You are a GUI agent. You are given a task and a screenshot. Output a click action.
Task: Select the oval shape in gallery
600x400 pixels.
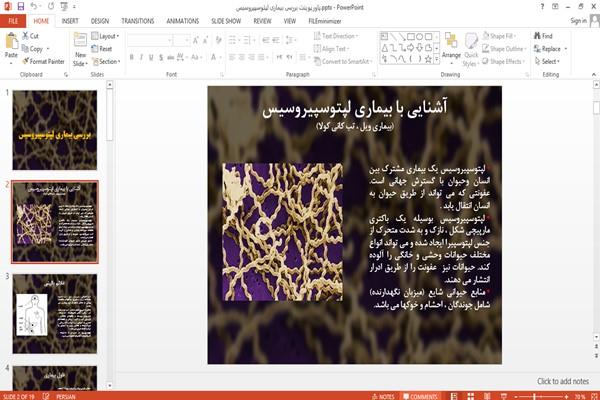420,37
